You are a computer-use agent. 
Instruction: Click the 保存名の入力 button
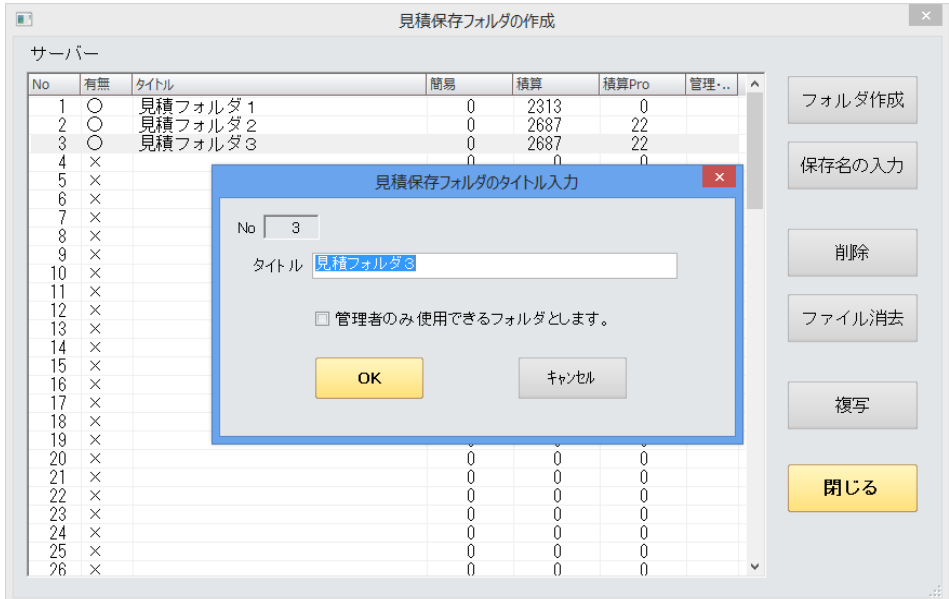(x=852, y=165)
